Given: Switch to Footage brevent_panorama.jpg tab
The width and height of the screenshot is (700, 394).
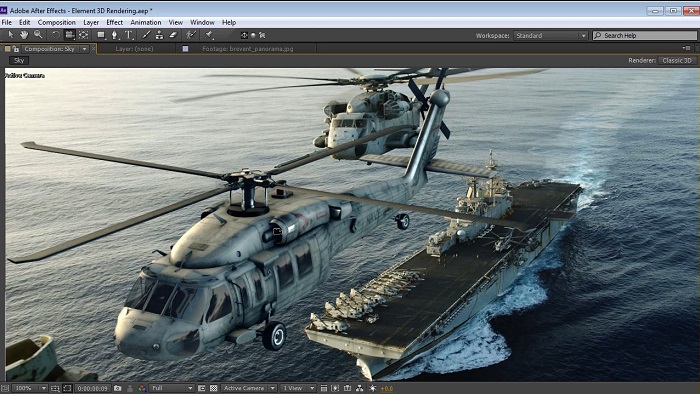Looking at the screenshot, I should coord(247,49).
